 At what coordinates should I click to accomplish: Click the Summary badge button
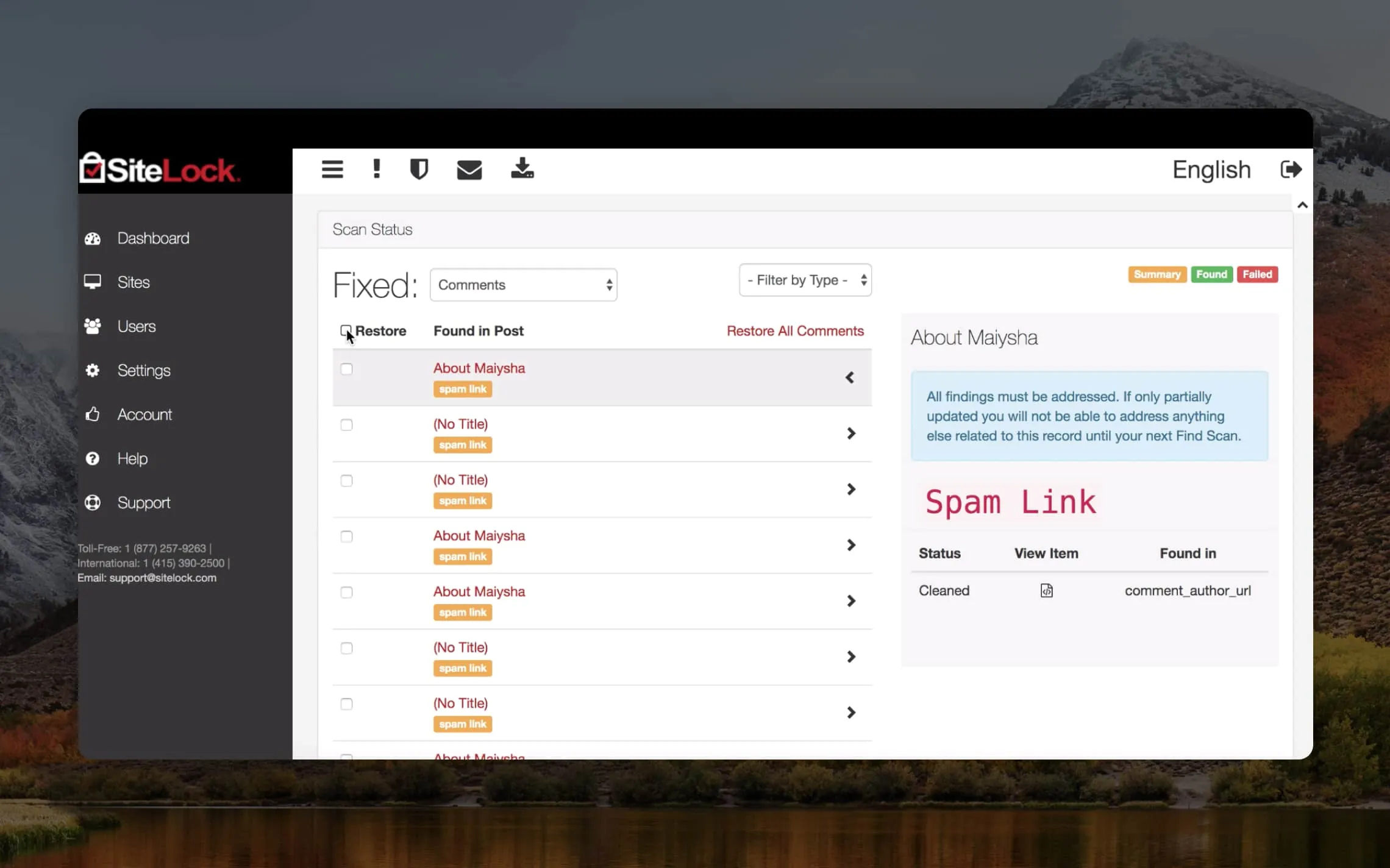(x=1157, y=274)
